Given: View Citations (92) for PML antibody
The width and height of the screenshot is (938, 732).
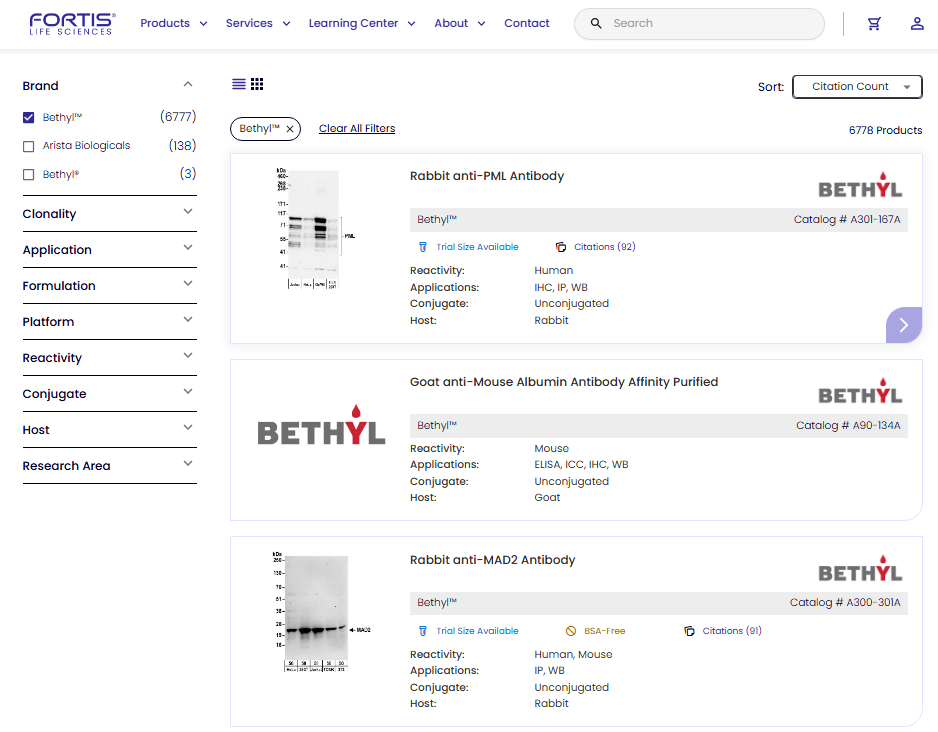Looking at the screenshot, I should click(604, 247).
